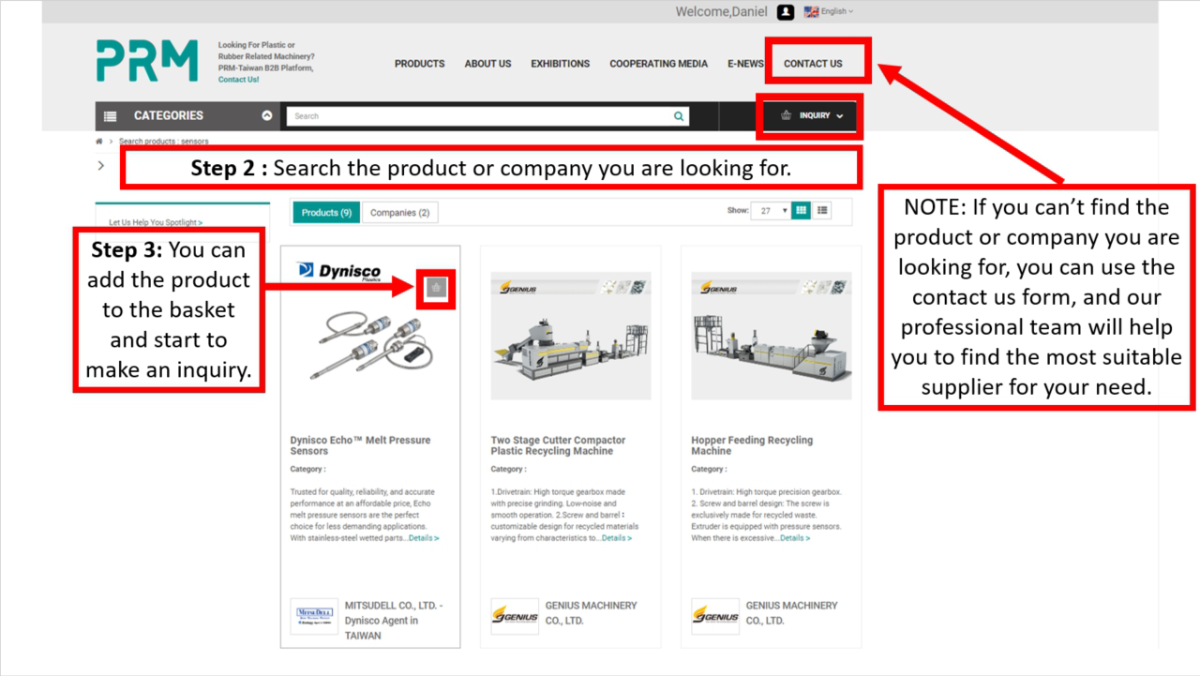Switch to the Products (9) tab
1200x676 pixels.
(326, 212)
